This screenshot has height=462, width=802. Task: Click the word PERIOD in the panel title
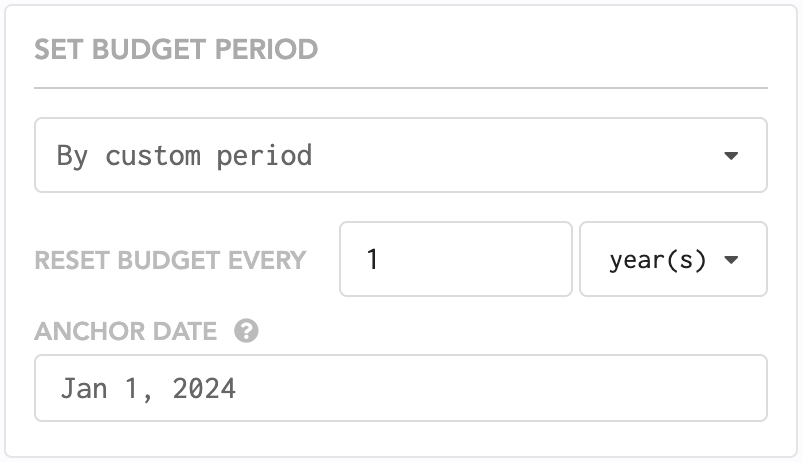(x=266, y=50)
